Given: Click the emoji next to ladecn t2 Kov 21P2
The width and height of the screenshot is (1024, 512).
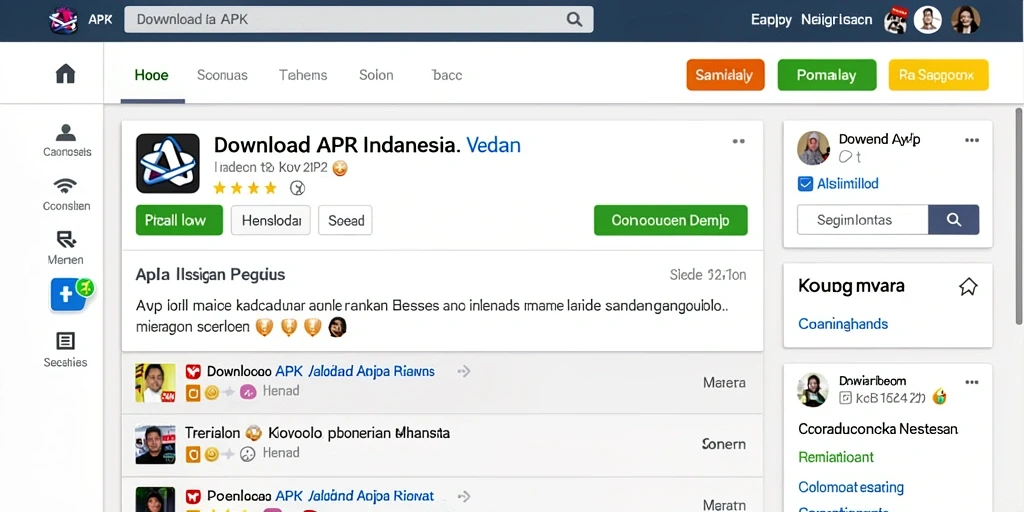Looking at the screenshot, I should pos(340,168).
